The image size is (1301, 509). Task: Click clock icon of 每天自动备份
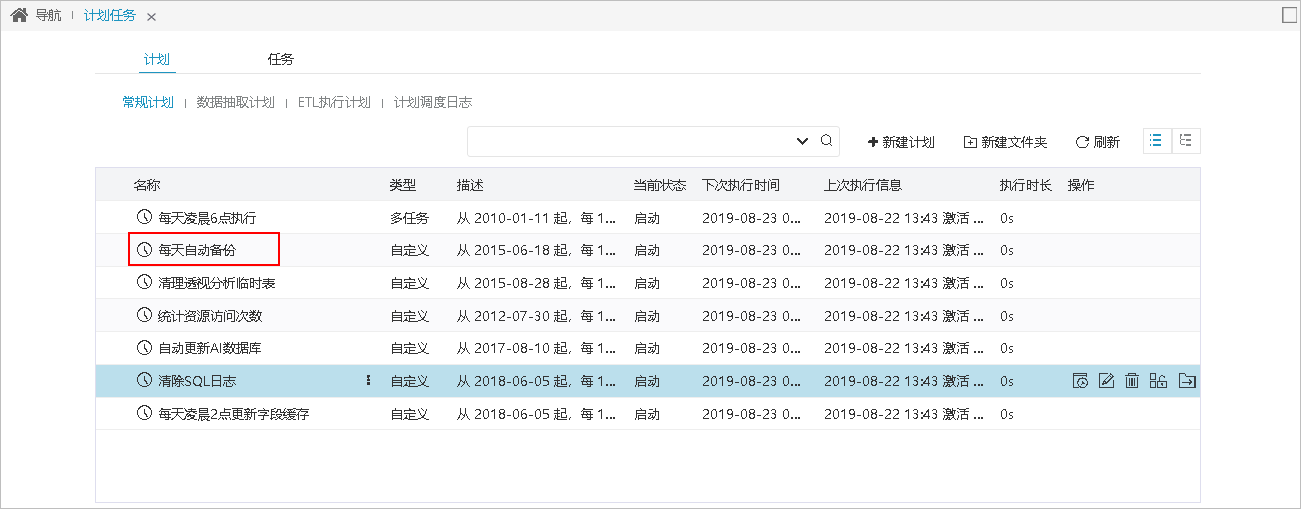pyautogui.click(x=143, y=249)
